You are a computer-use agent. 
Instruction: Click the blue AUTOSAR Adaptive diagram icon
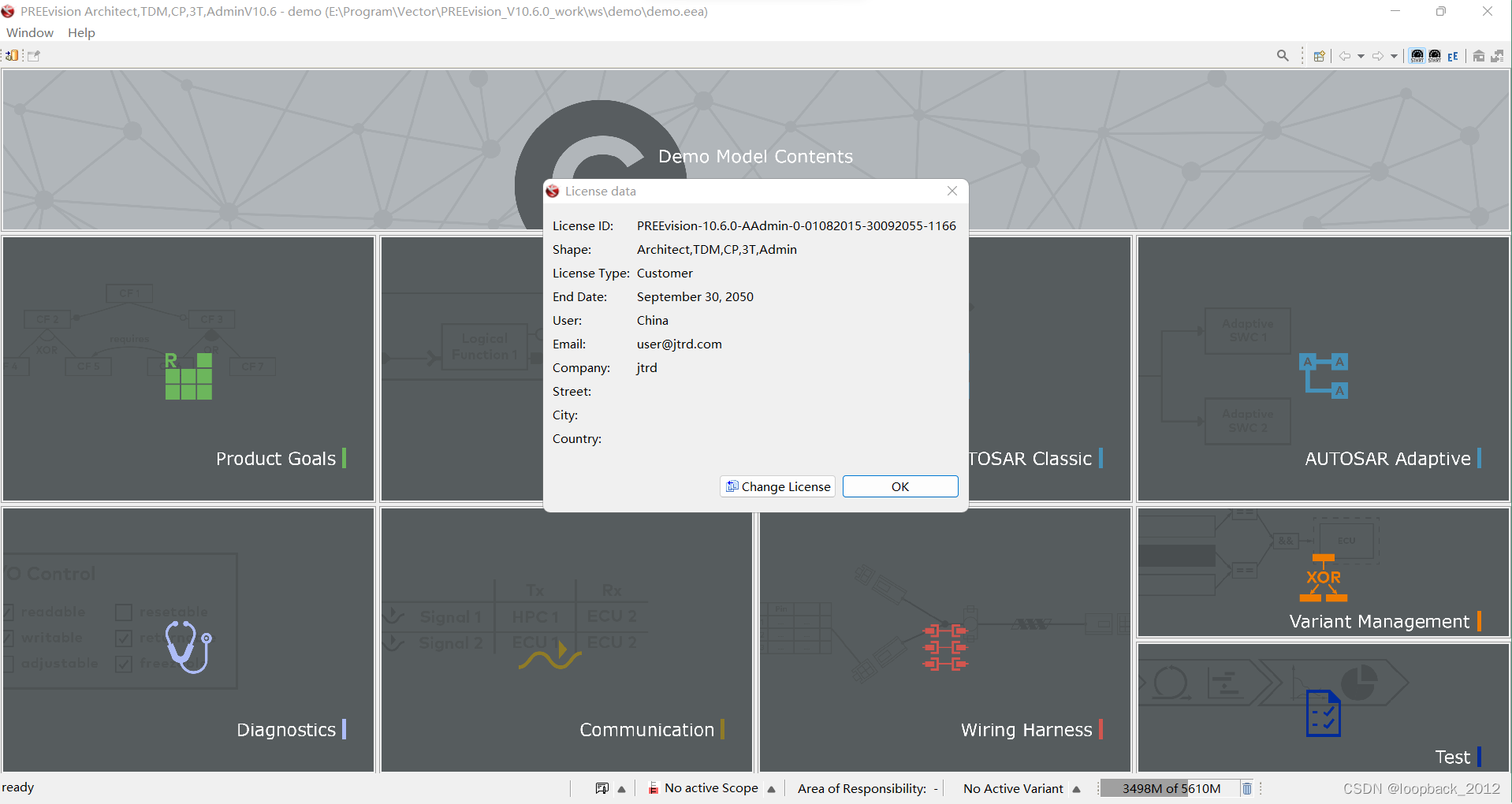1324,375
